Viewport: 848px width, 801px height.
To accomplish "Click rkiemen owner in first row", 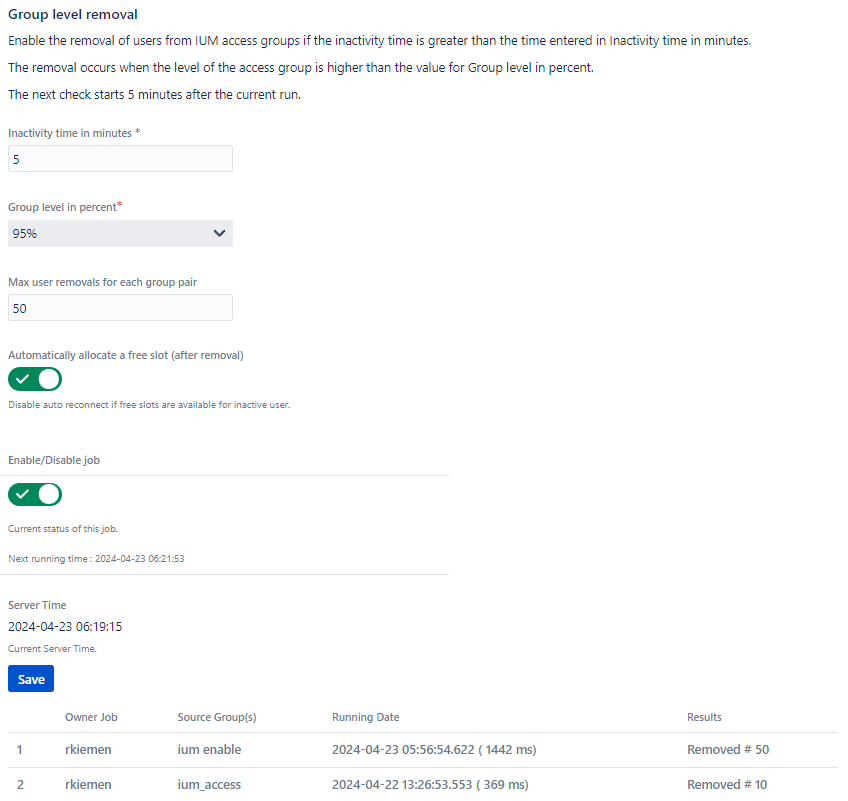I will 88,750.
